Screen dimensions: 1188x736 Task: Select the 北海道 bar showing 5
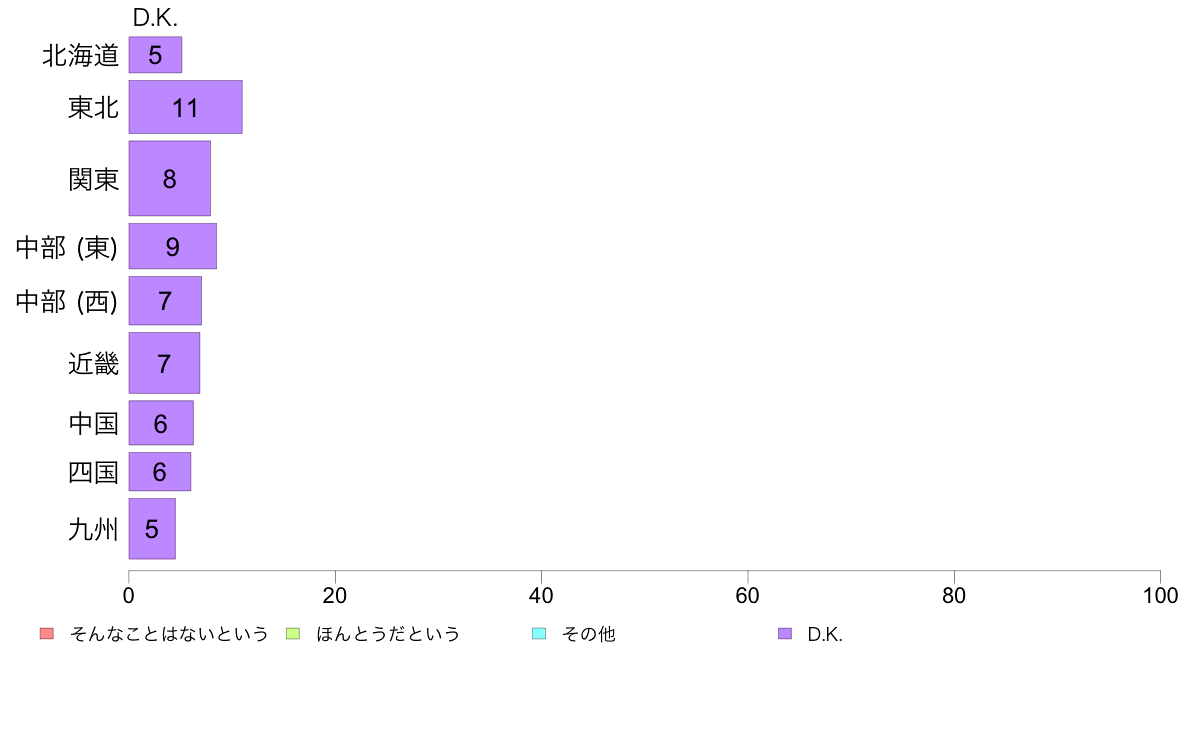pyautogui.click(x=155, y=55)
